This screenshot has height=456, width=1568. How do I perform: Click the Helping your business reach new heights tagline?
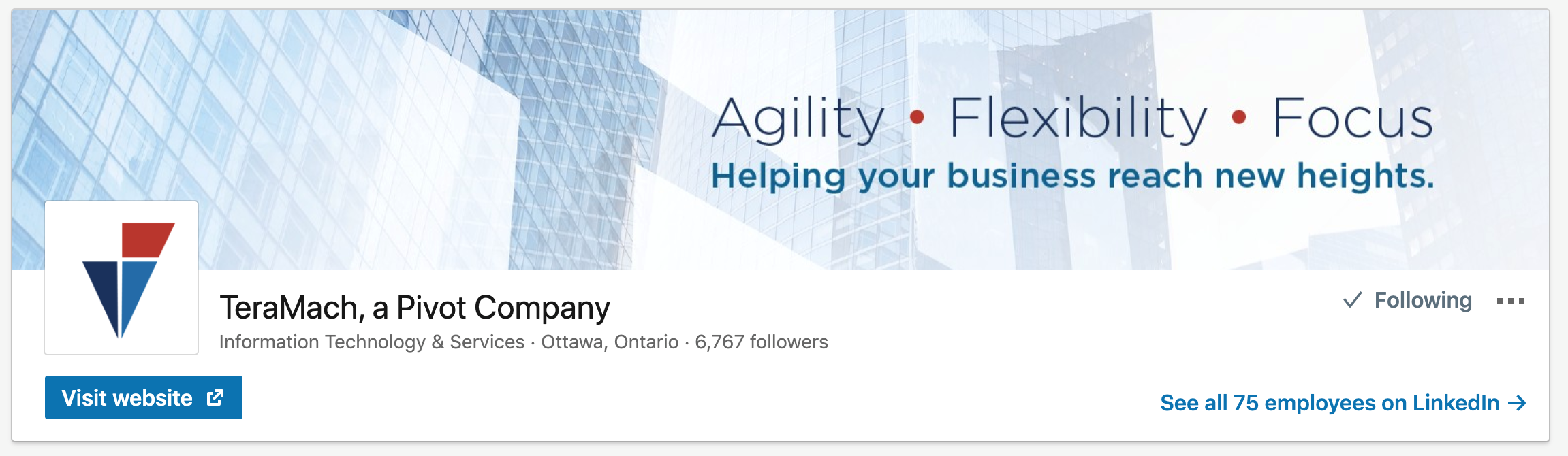point(1072,176)
